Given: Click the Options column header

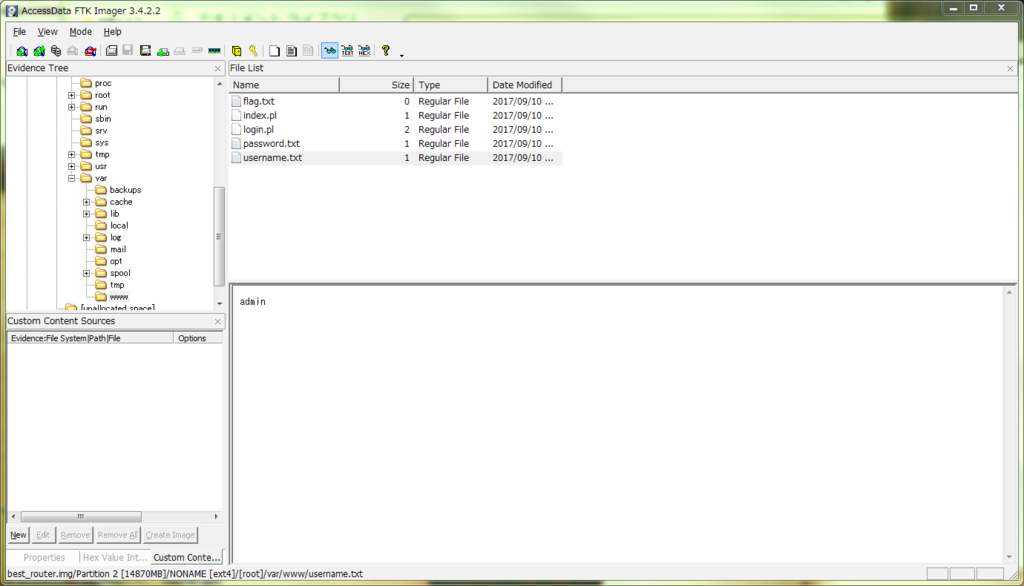Looking at the screenshot, I should point(198,338).
